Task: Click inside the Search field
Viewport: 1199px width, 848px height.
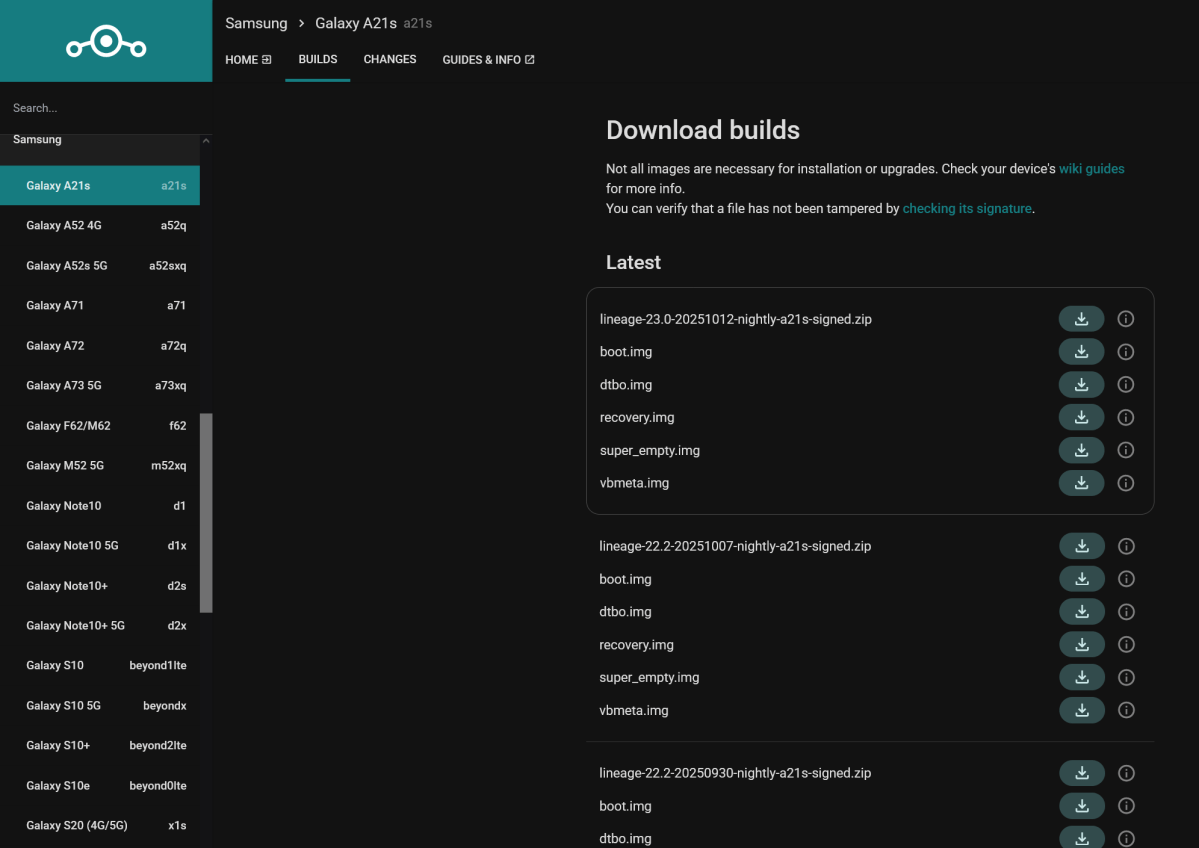Action: click(100, 107)
